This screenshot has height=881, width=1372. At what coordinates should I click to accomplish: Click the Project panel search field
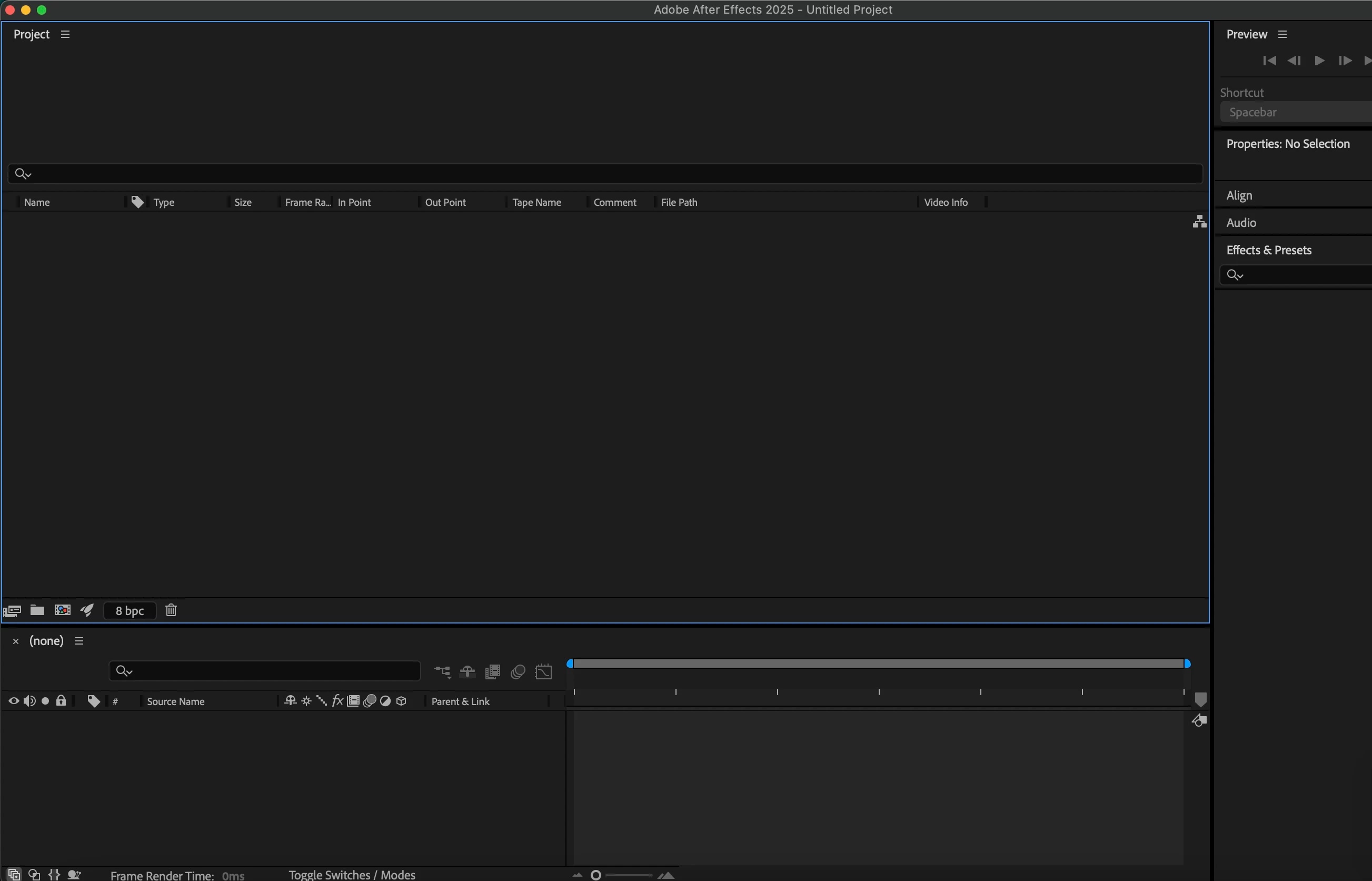click(606, 173)
